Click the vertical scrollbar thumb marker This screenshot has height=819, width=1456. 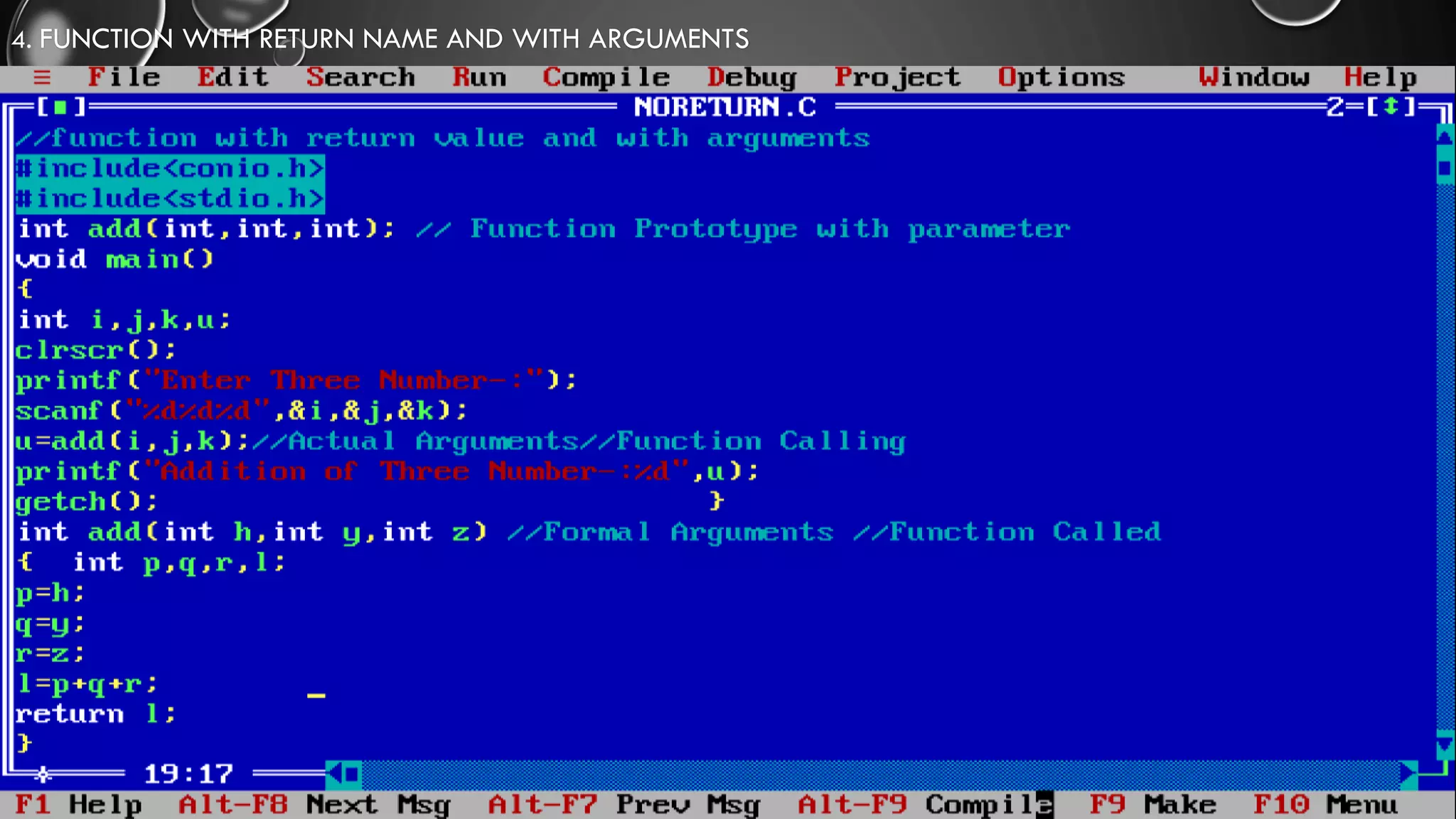(1445, 168)
